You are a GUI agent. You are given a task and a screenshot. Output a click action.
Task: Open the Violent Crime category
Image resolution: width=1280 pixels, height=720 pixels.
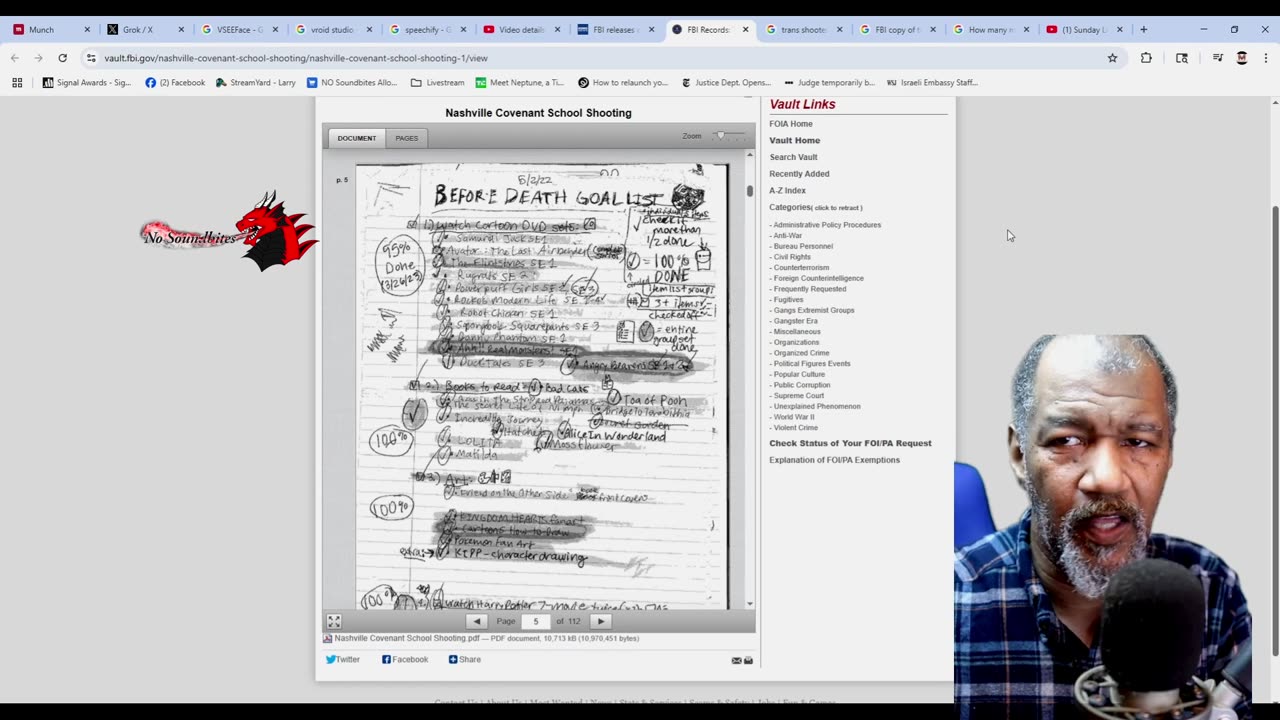coord(795,428)
